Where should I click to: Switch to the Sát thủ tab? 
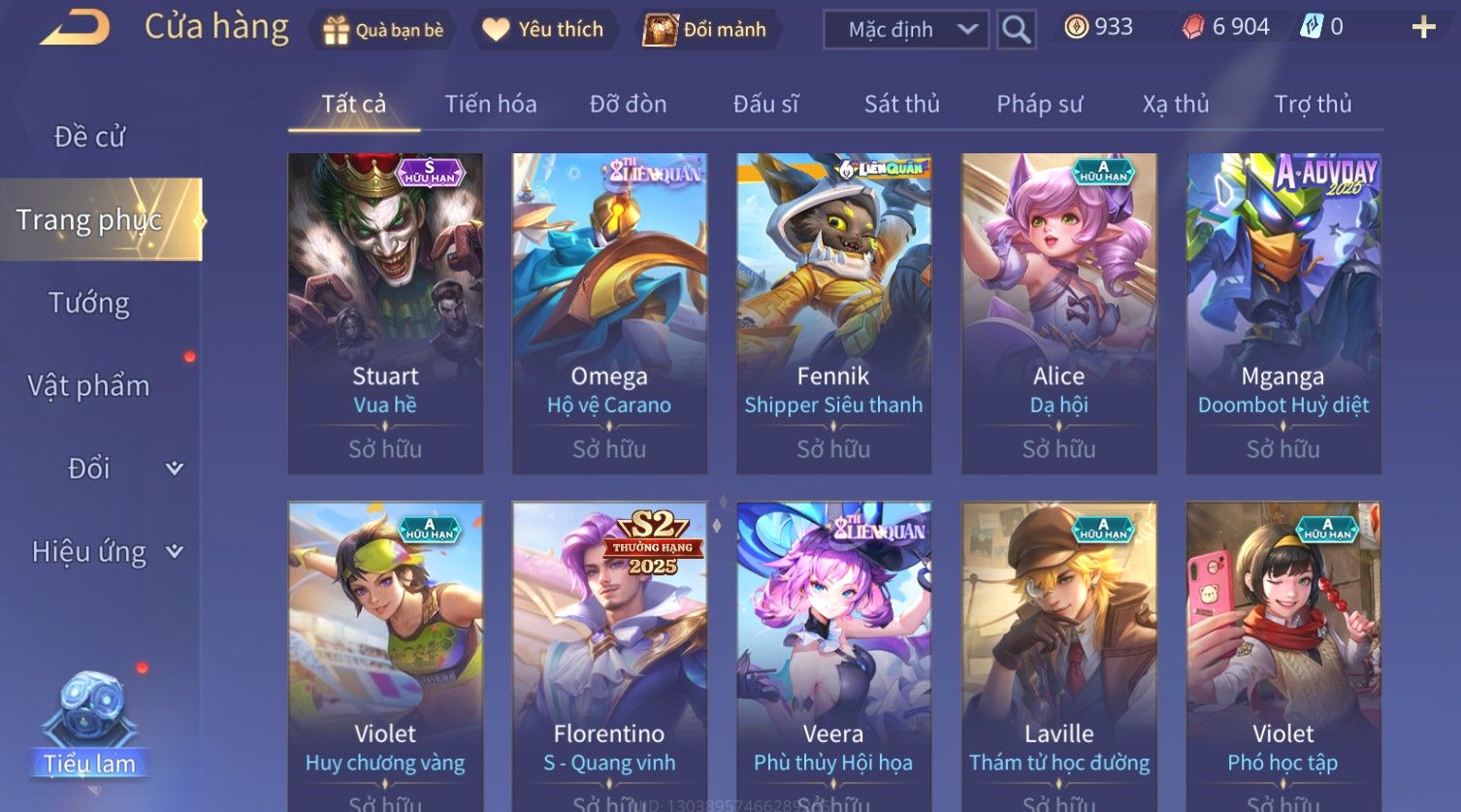(901, 104)
